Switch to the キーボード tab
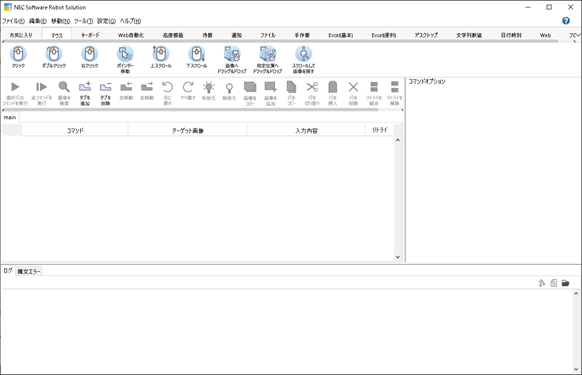Screen dimensions: 582x375 (x=90, y=35)
